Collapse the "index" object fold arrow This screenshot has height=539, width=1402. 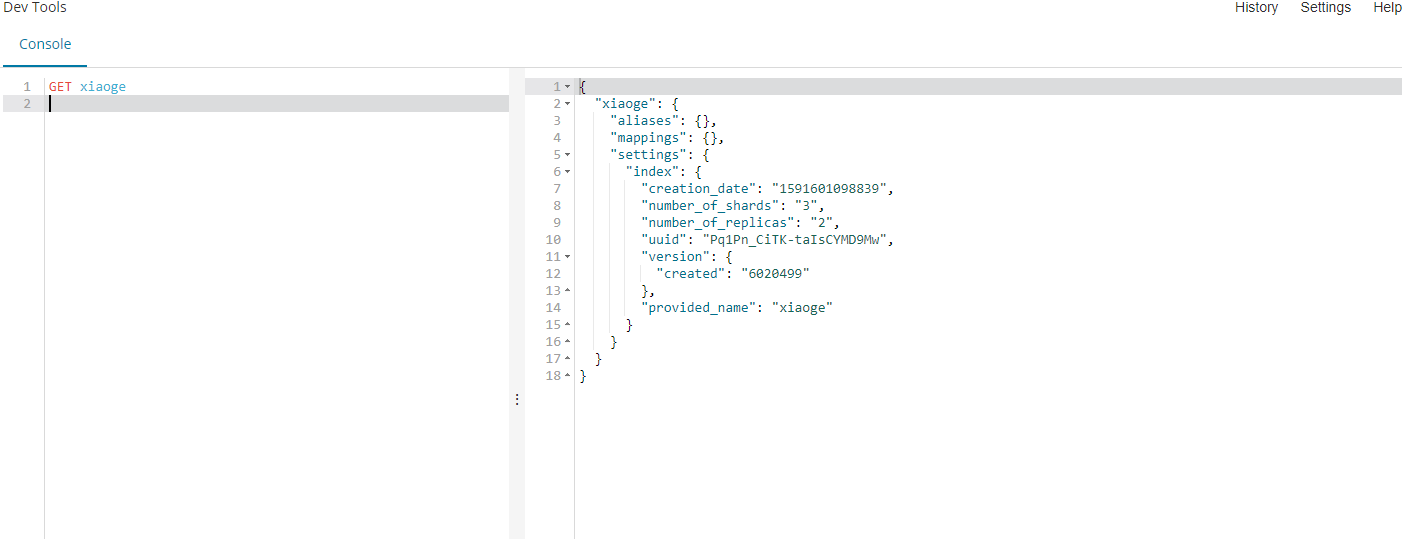tap(568, 172)
